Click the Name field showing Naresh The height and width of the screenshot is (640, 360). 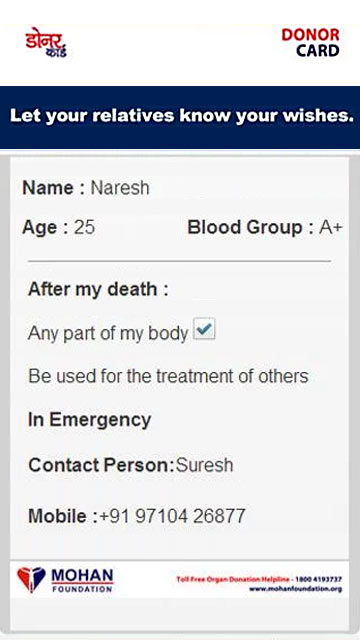point(120,188)
